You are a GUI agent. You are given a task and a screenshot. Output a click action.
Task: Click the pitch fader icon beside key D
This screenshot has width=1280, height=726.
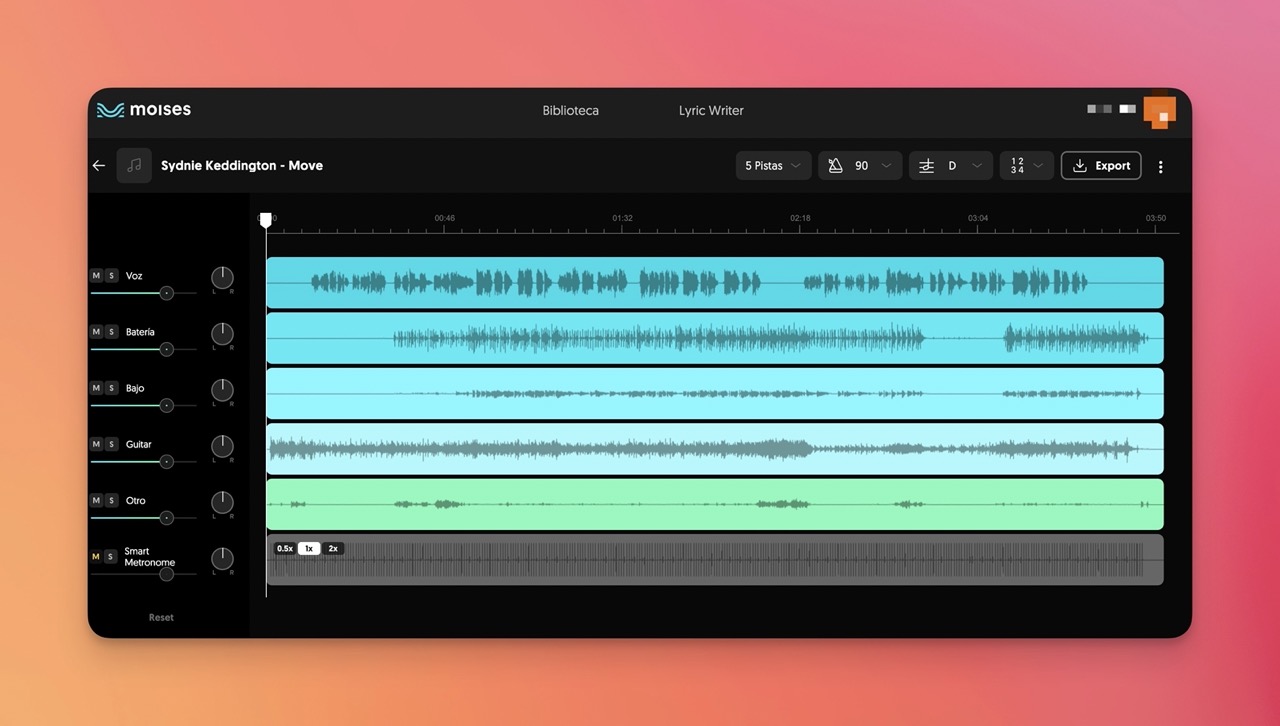(925, 165)
